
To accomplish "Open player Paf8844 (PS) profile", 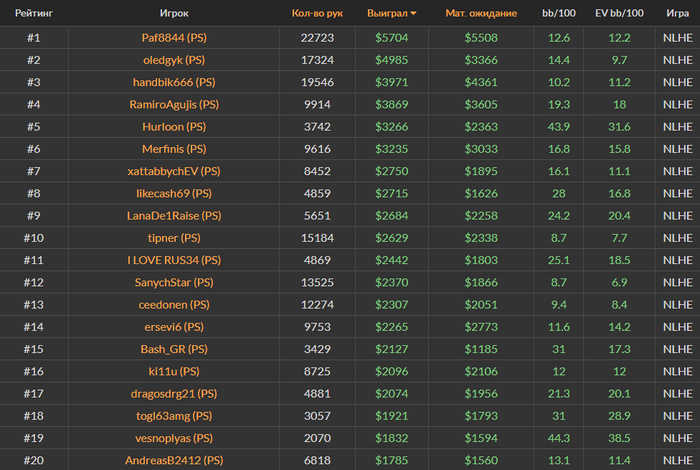I will point(174,37).
